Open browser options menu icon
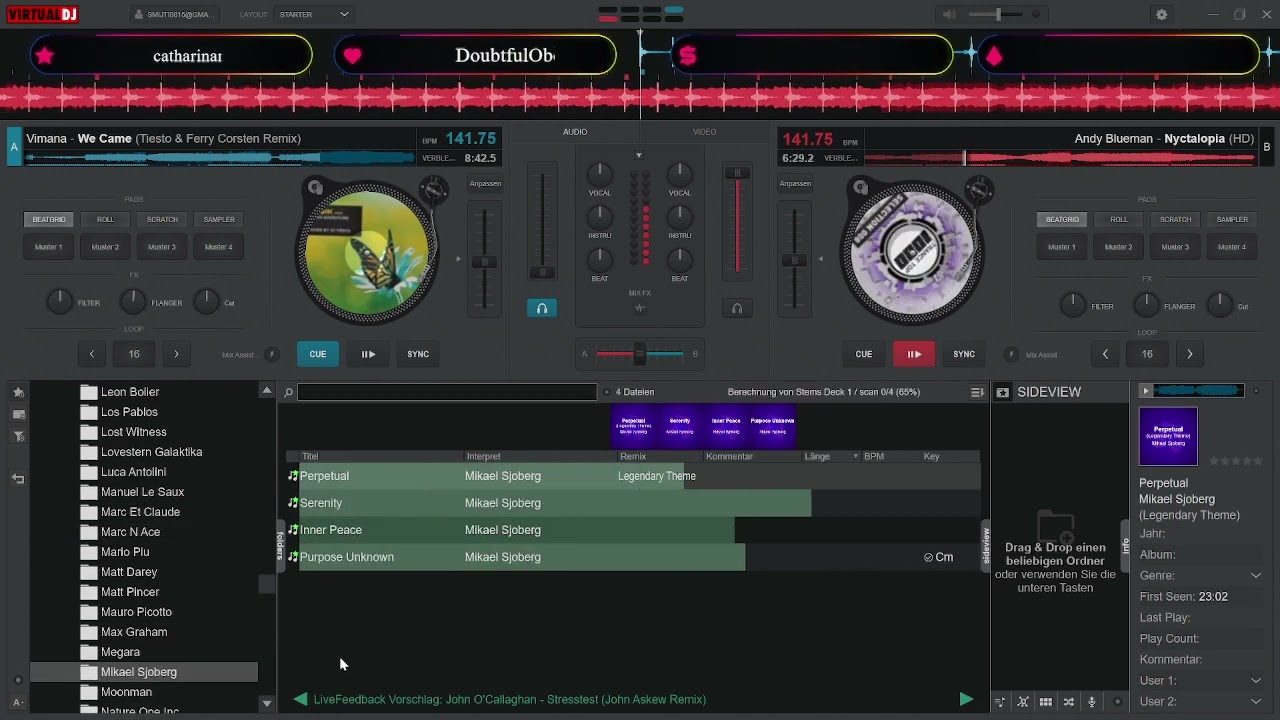The height and width of the screenshot is (720, 1280). (x=977, y=392)
